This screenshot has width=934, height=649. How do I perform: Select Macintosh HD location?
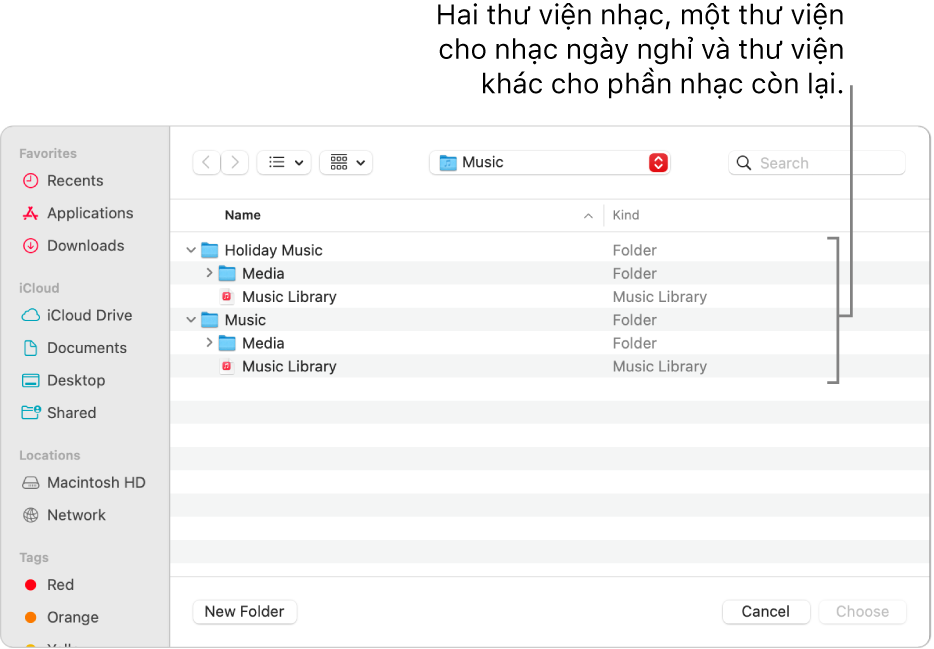pyautogui.click(x=83, y=482)
